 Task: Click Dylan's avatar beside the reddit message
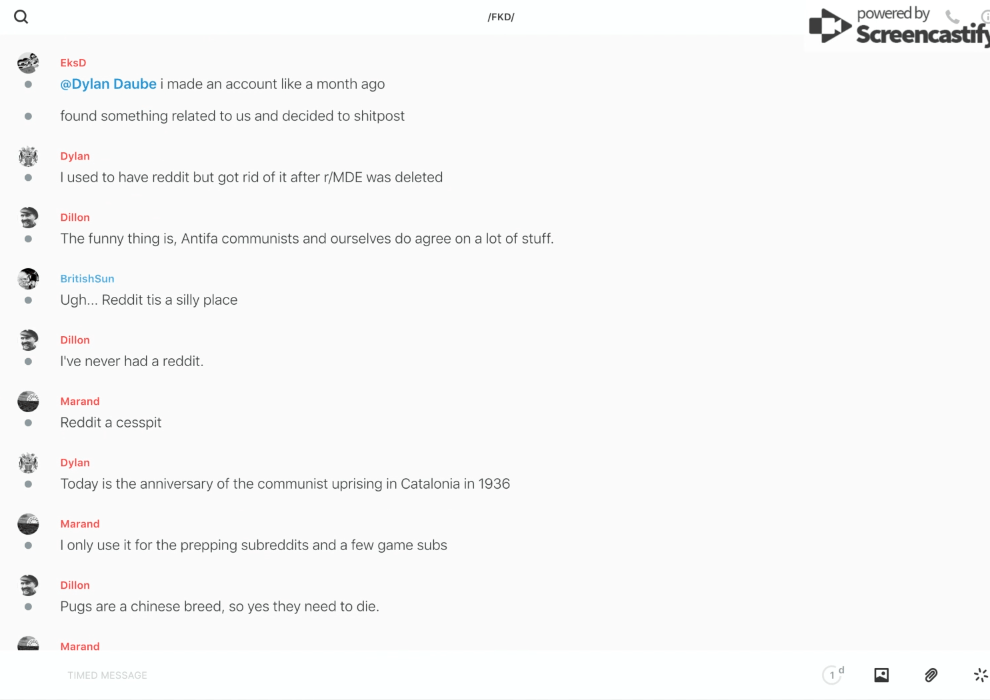pyautogui.click(x=28, y=156)
